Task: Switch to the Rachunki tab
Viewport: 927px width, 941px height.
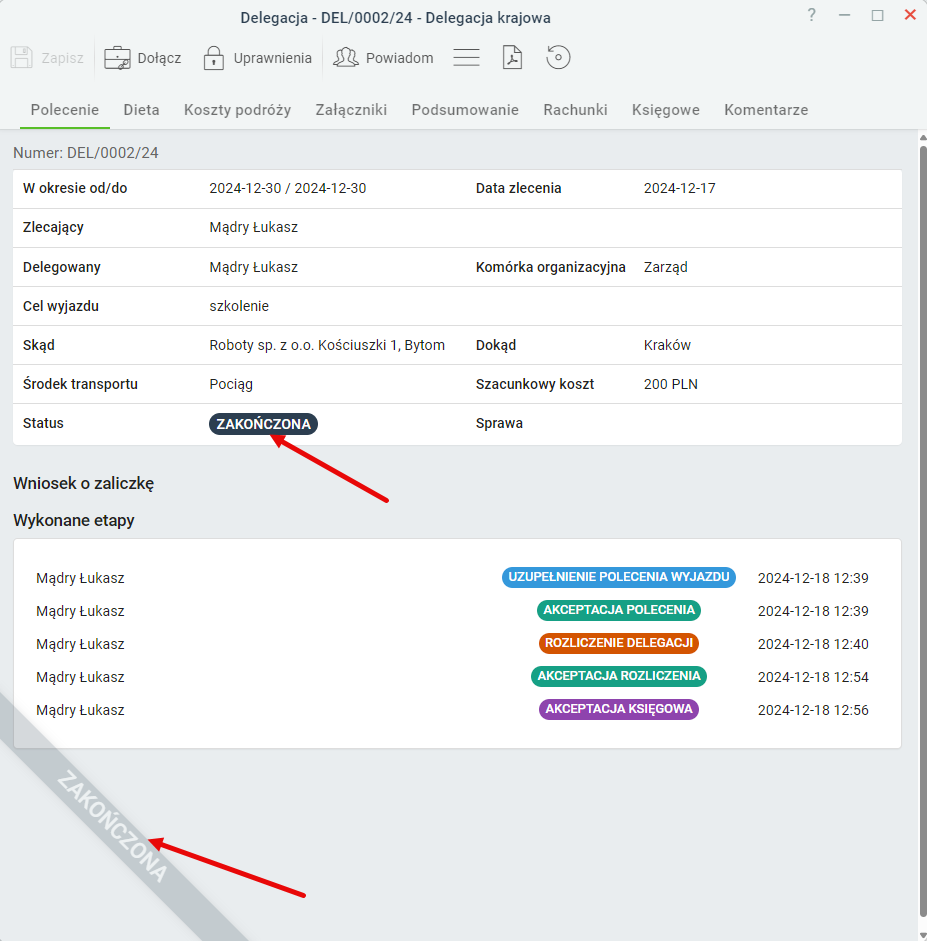Action: pos(575,110)
